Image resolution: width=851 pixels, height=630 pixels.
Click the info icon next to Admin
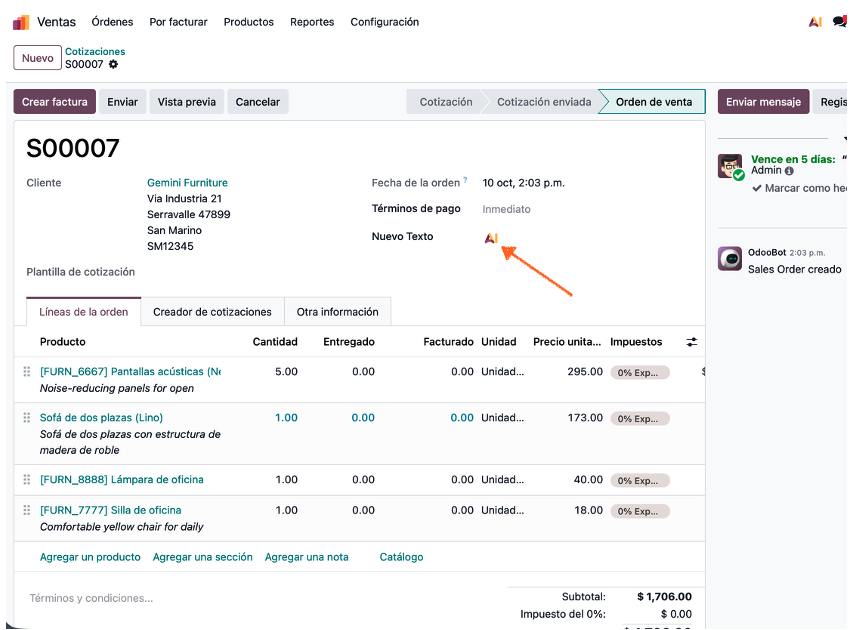(790, 171)
